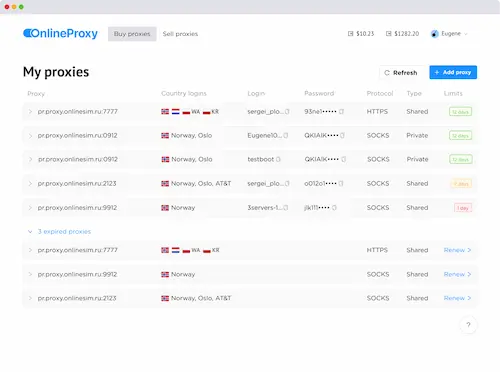The height and width of the screenshot is (372, 500).
Task: Click Eugene's profile avatar
Action: [434, 34]
